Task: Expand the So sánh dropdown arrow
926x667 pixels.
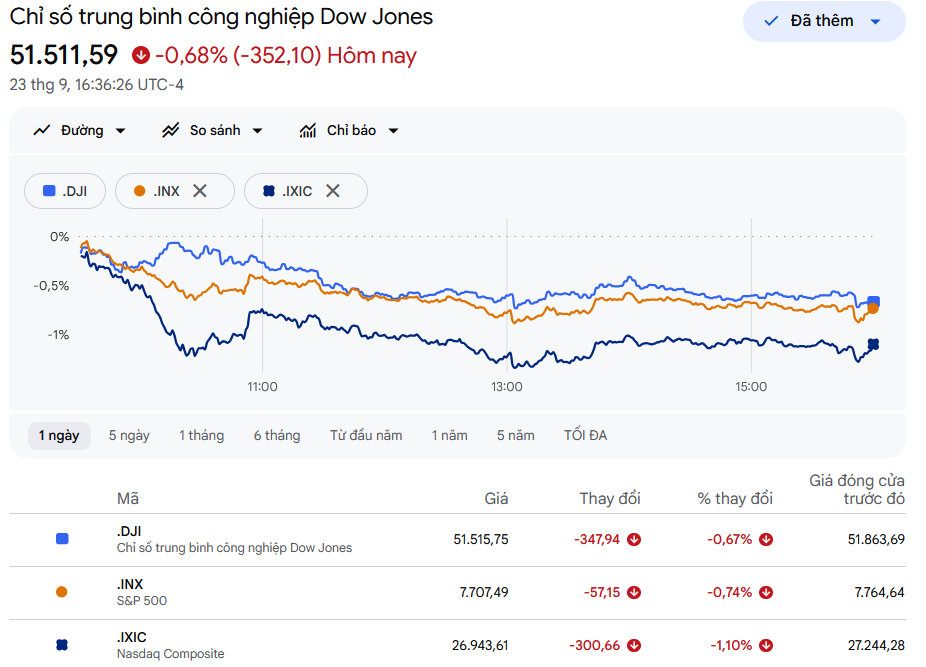Action: [257, 131]
